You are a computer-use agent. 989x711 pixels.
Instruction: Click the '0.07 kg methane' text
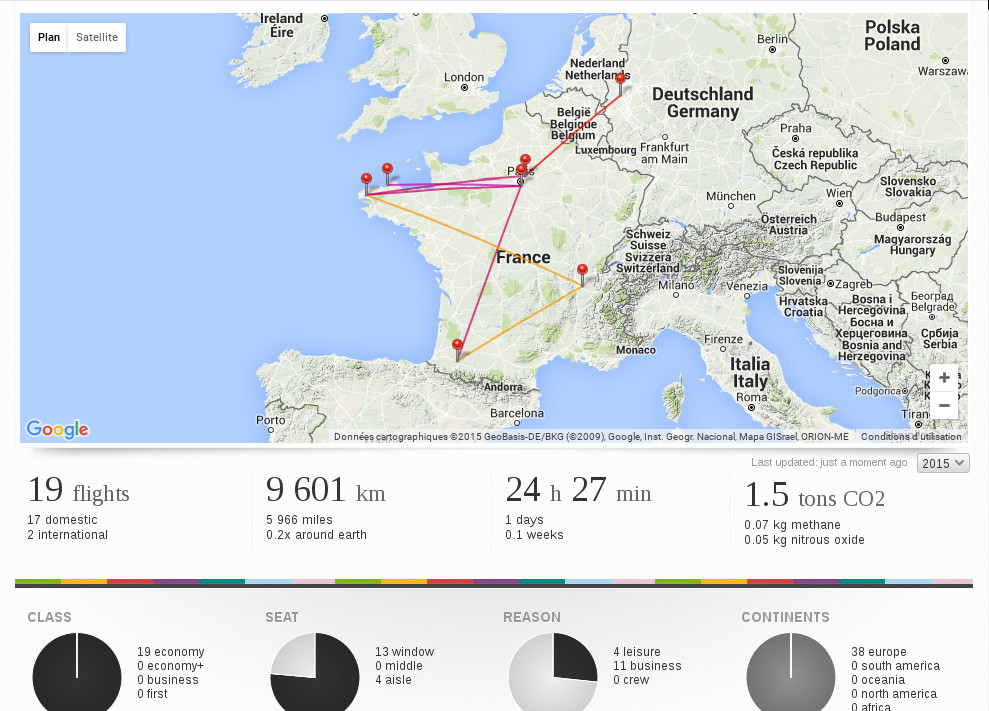[x=792, y=525]
